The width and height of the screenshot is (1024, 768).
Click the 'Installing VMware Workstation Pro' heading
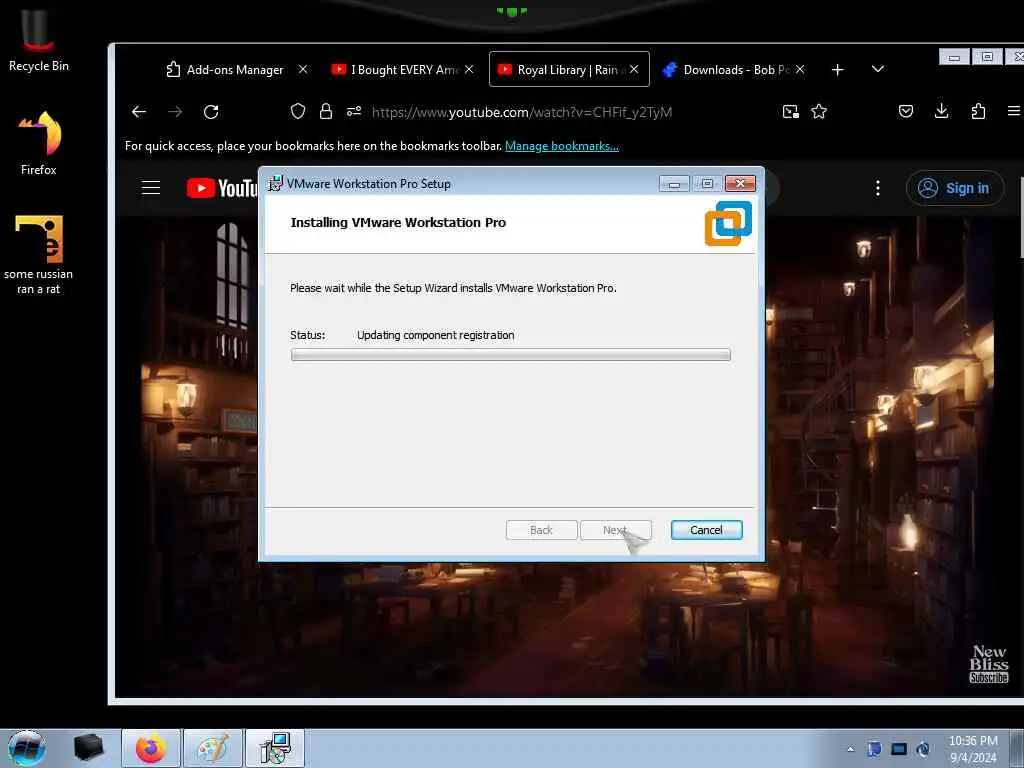pyautogui.click(x=398, y=223)
